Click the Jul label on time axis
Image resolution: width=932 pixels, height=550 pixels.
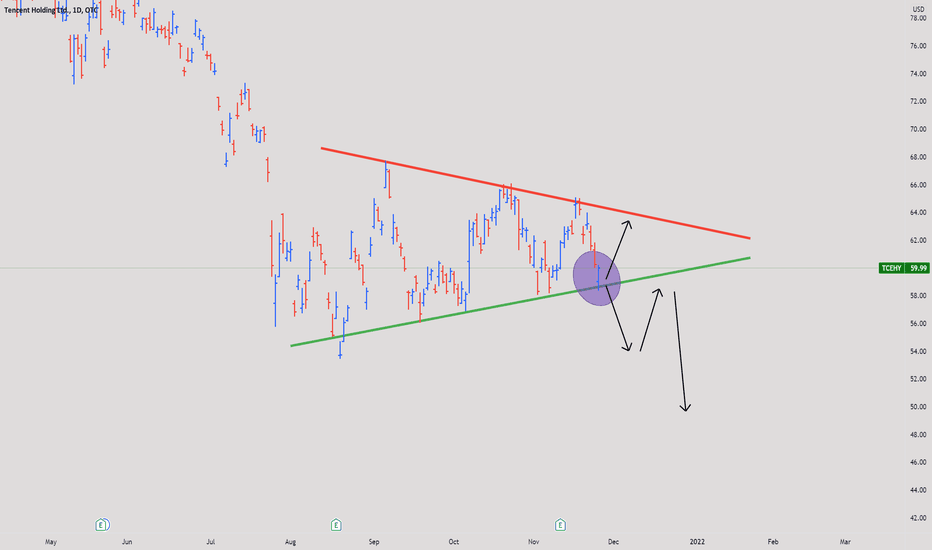(x=210, y=542)
